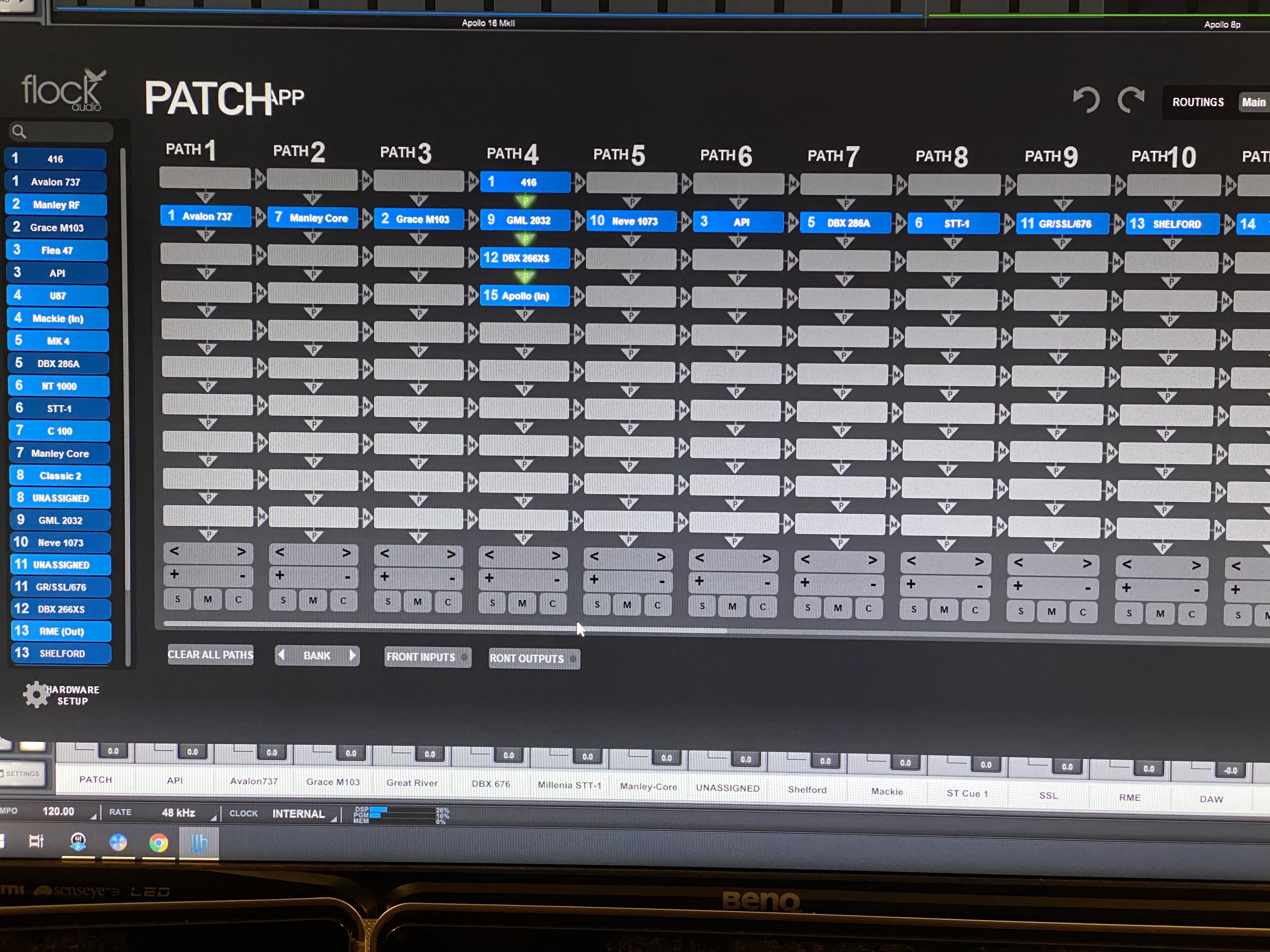Click the M arrow right of Avalon 737 in Path 1

tap(260, 216)
